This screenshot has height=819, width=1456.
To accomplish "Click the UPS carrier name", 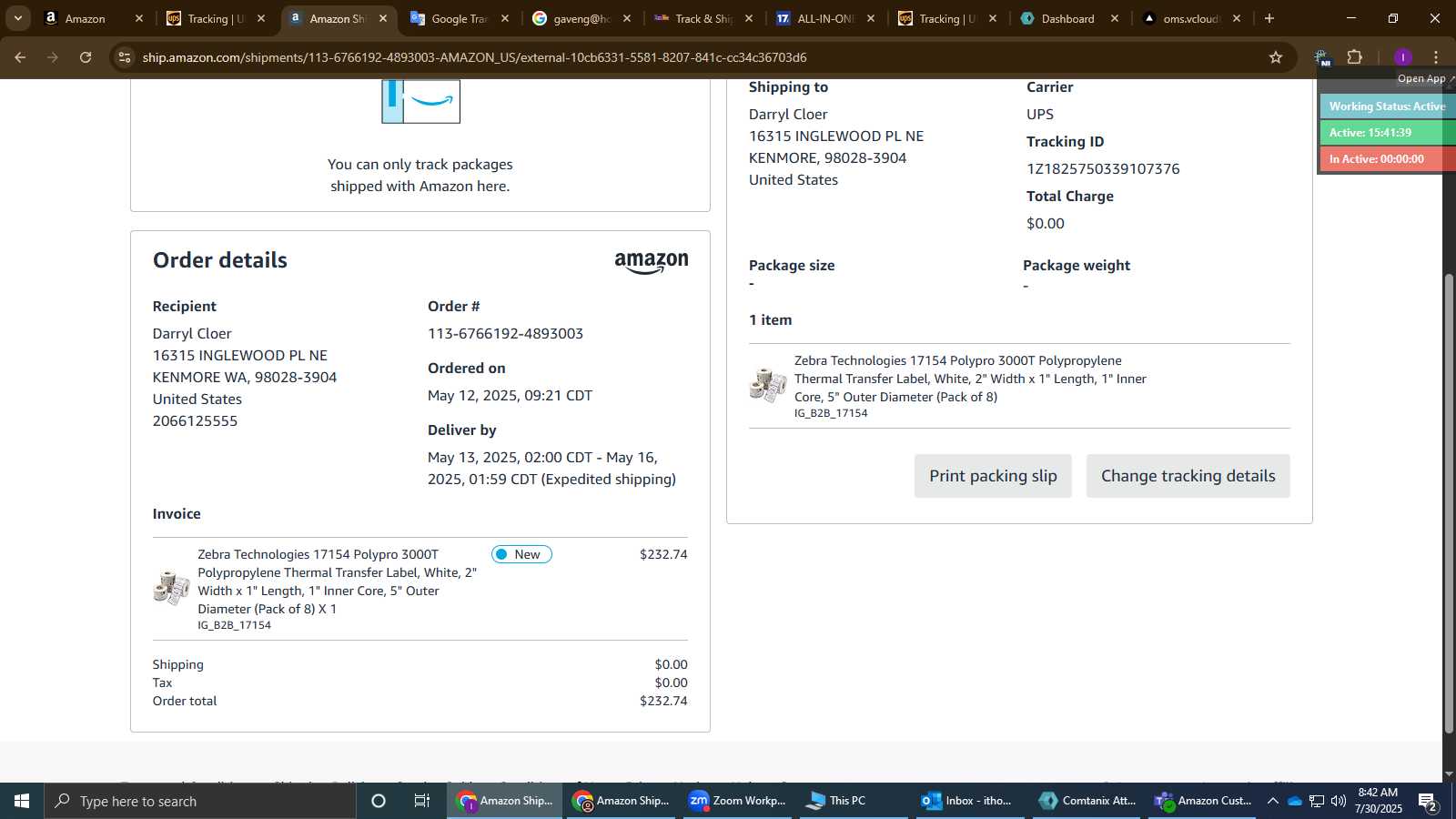I will [1040, 115].
